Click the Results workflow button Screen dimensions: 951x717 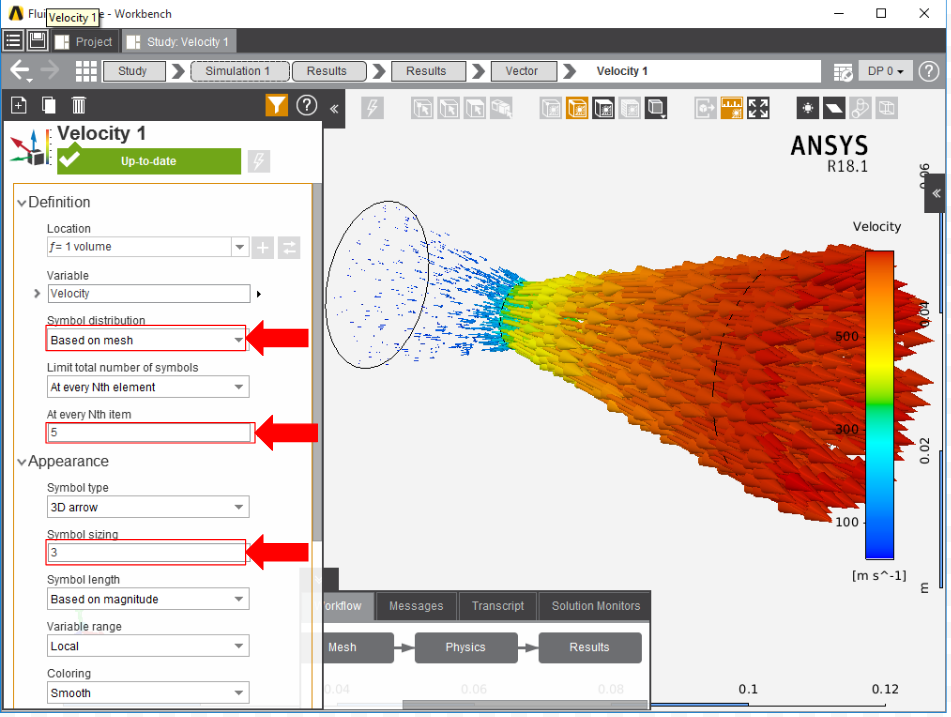click(590, 647)
